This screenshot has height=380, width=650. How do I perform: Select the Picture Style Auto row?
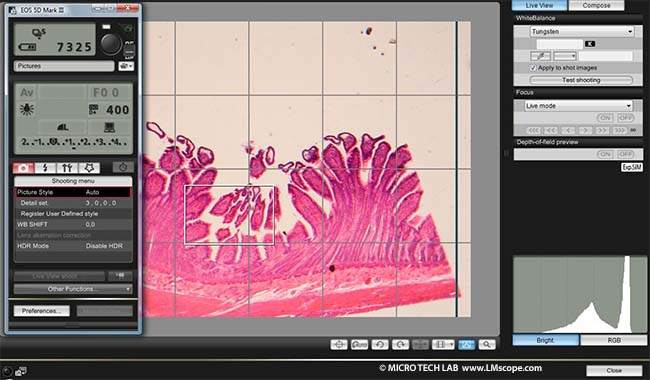click(x=73, y=192)
